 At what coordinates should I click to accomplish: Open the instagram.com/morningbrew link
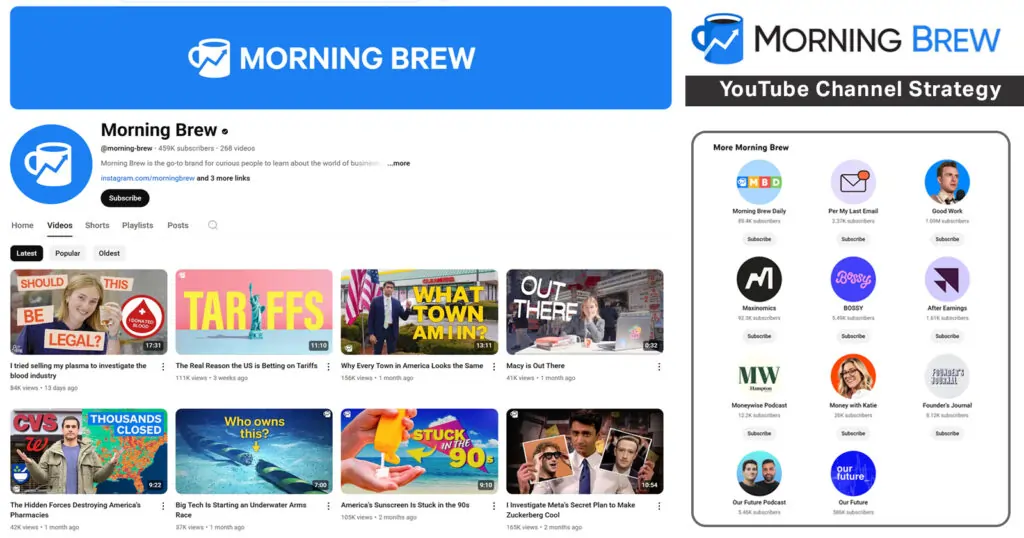tap(147, 178)
